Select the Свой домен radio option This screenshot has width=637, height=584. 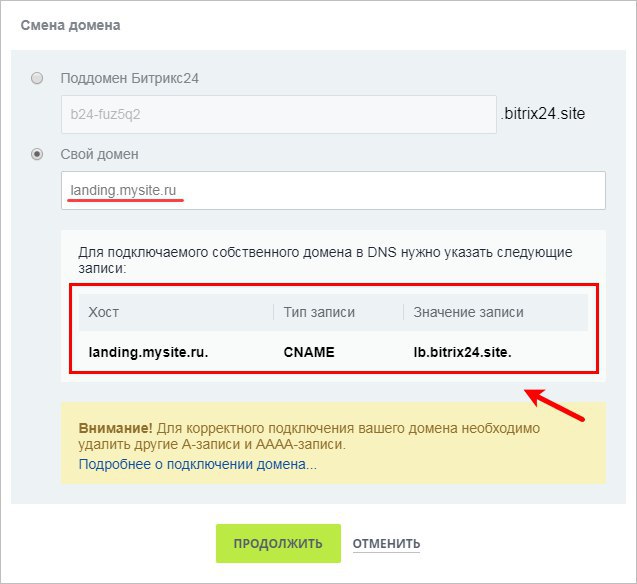click(37, 154)
